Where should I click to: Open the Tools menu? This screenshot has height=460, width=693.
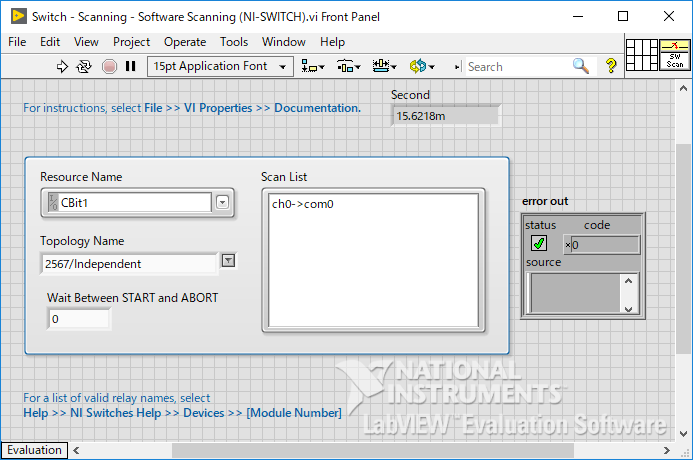234,42
